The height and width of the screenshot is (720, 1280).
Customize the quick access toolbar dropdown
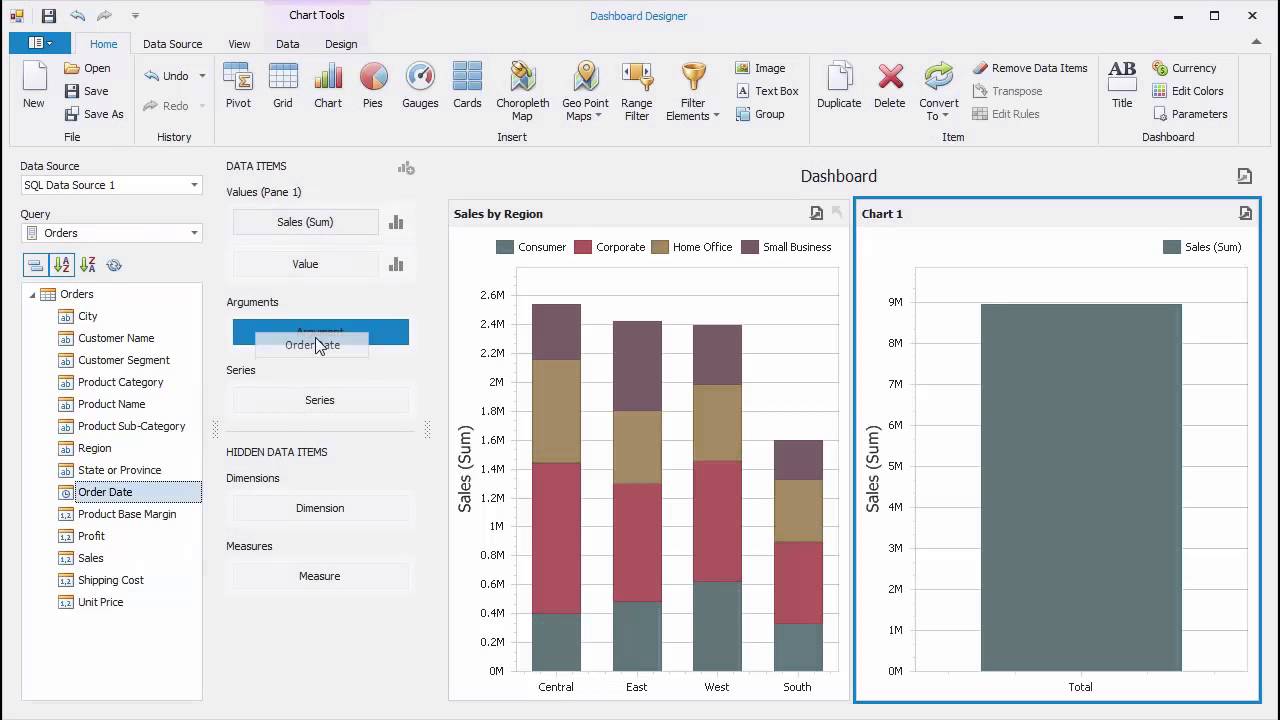135,16
